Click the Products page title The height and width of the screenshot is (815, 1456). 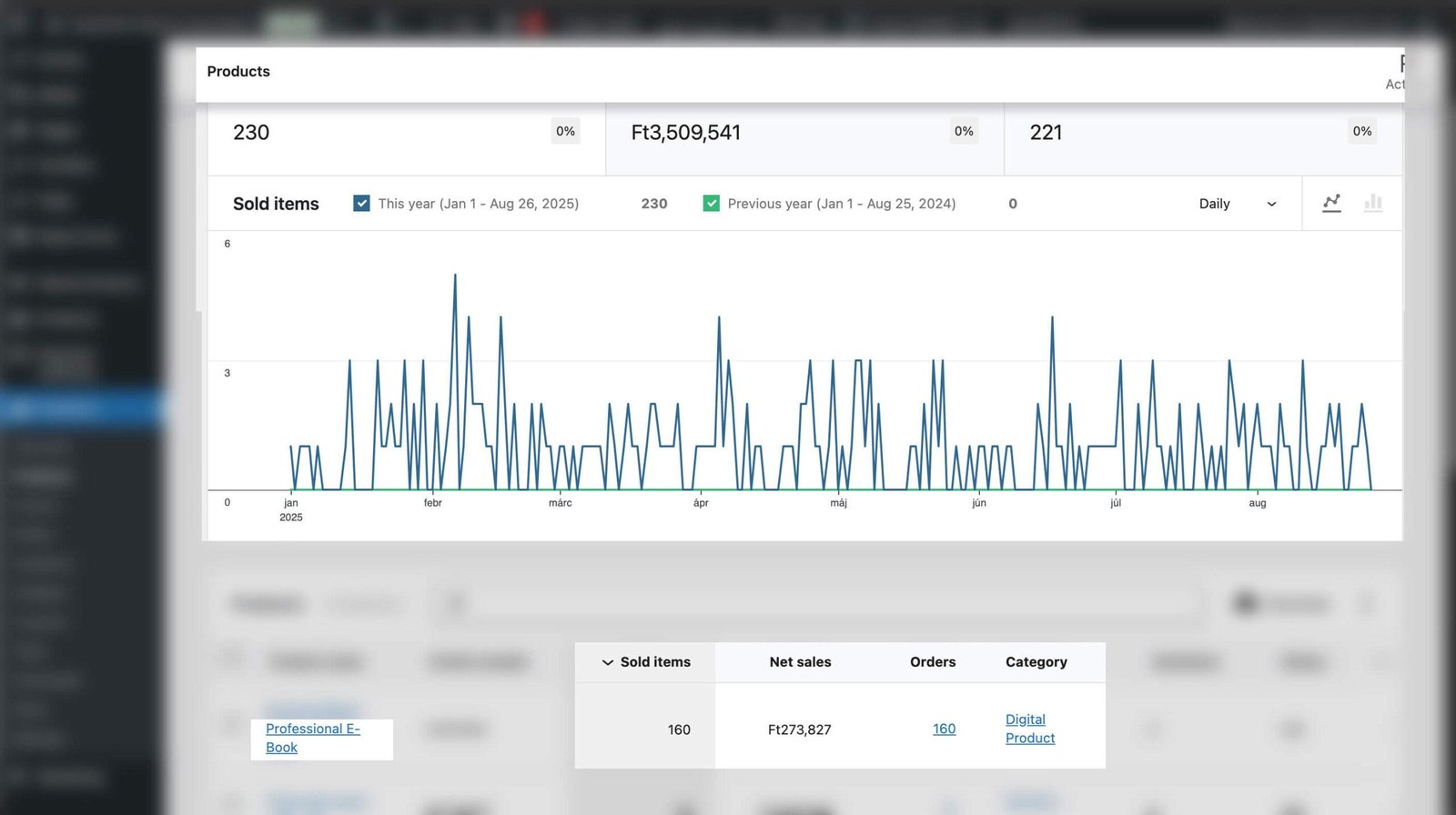pos(238,72)
